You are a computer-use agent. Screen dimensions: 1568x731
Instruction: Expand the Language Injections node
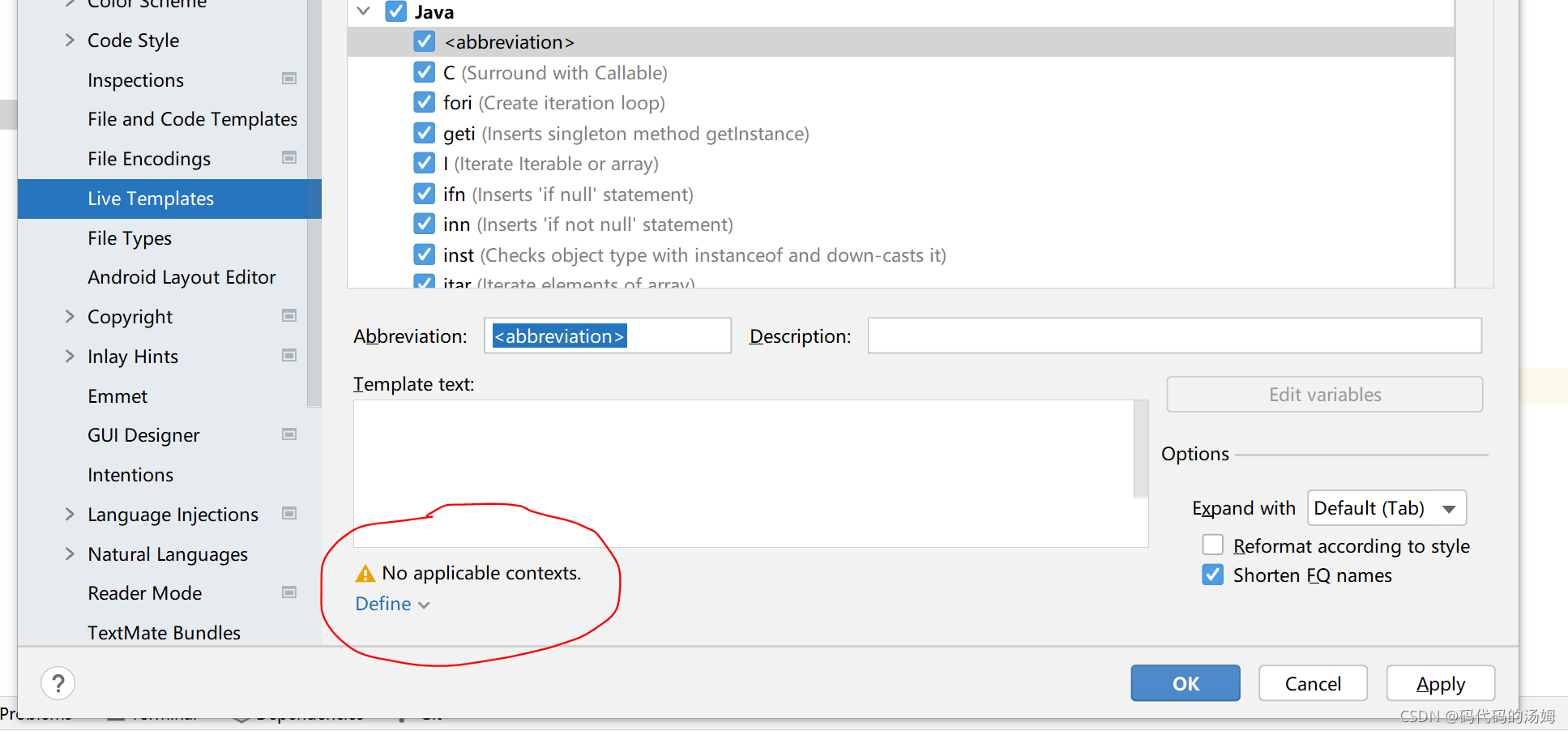(x=70, y=514)
